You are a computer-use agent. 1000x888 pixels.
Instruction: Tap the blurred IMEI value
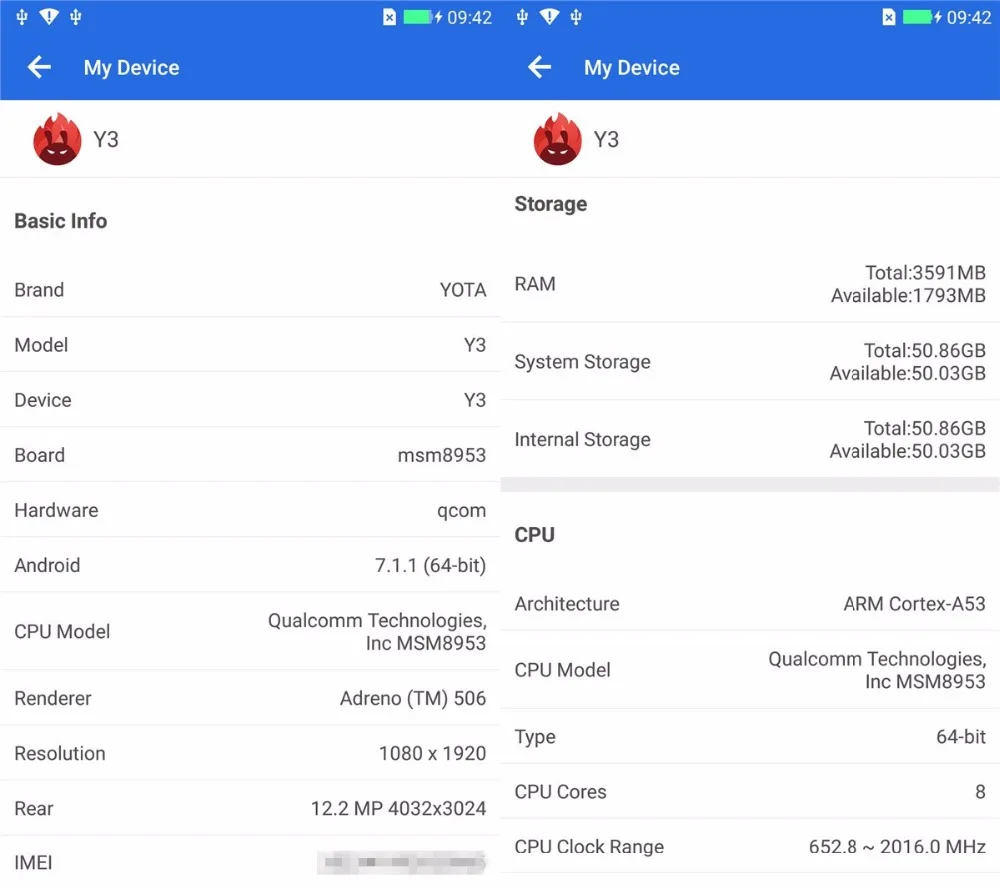402,862
